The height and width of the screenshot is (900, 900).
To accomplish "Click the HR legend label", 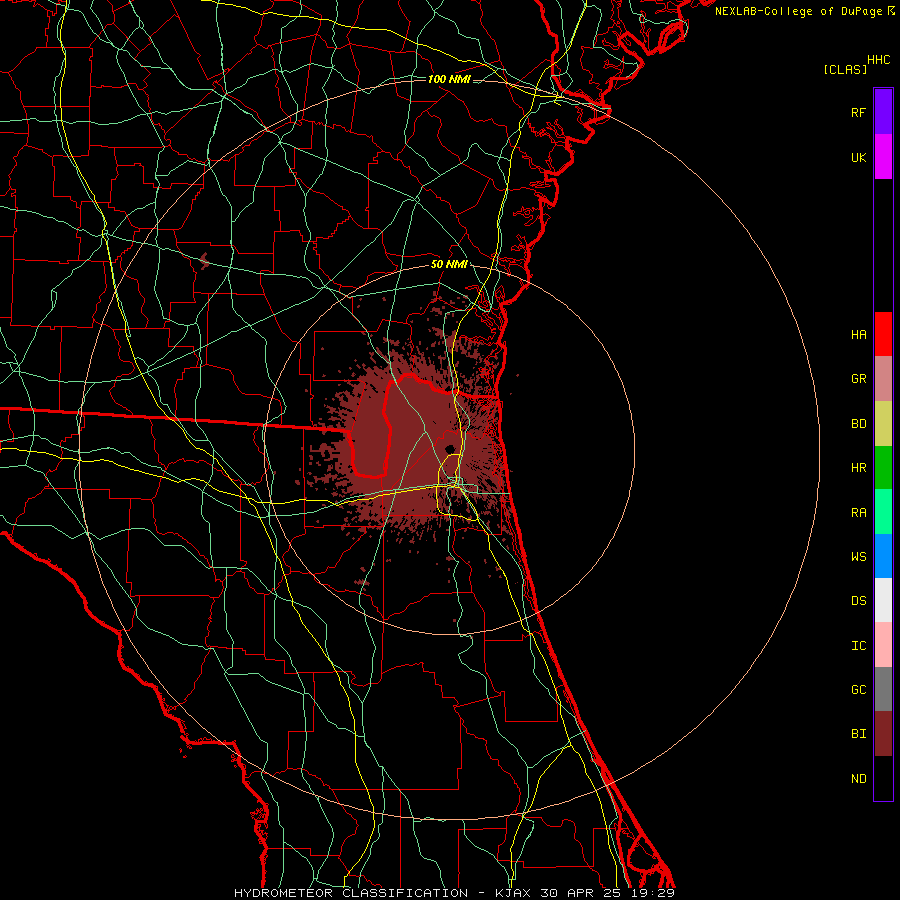I will point(858,468).
